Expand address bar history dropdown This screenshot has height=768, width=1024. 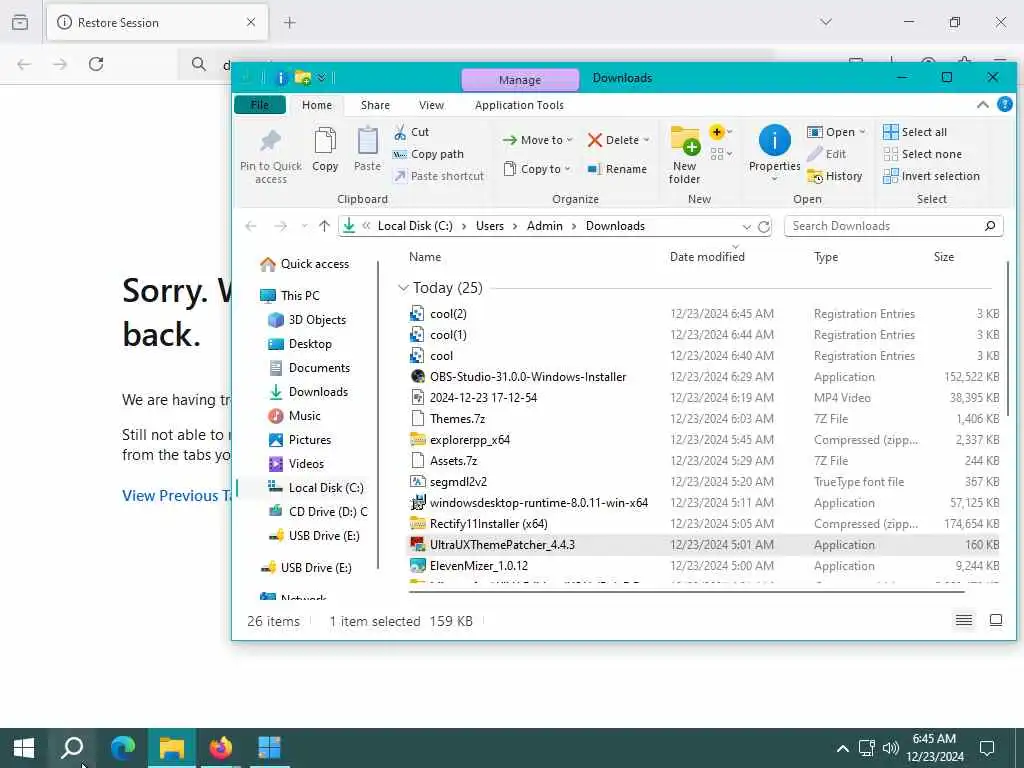coord(746,227)
